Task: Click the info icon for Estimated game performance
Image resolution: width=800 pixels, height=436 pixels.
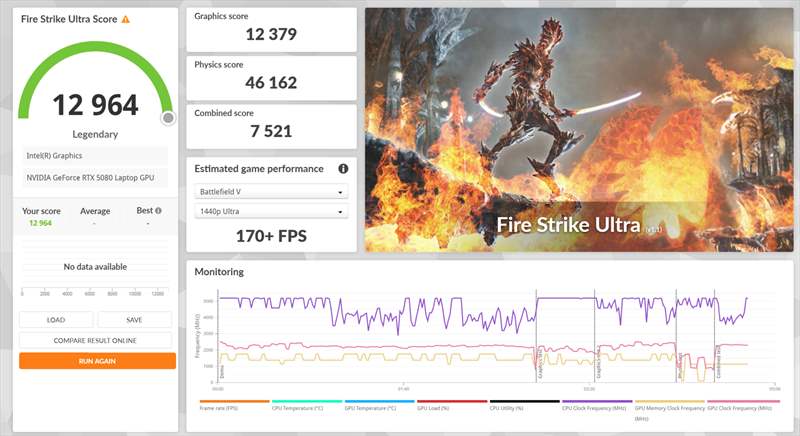Action: coord(343,169)
